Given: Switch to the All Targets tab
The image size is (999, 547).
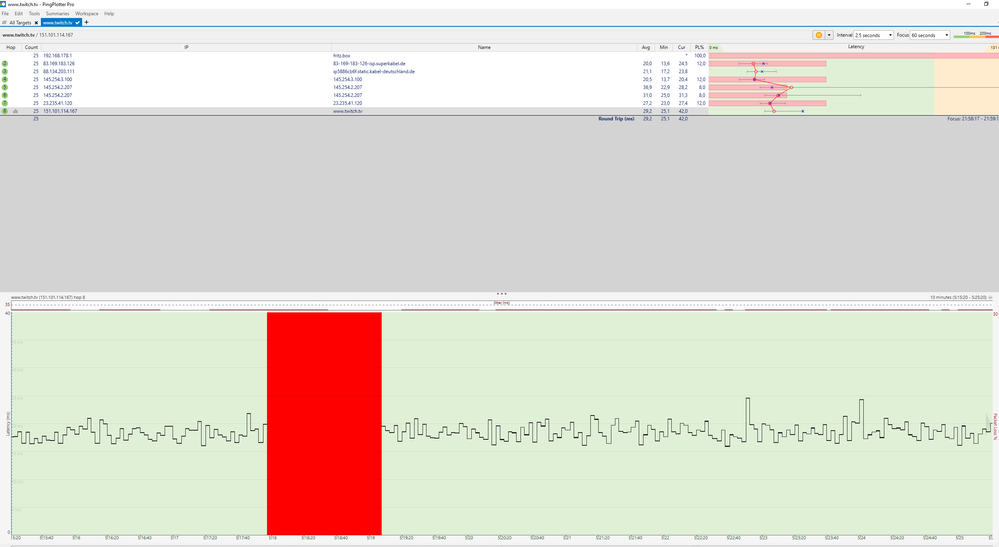Looking at the screenshot, I should click(x=19, y=22).
